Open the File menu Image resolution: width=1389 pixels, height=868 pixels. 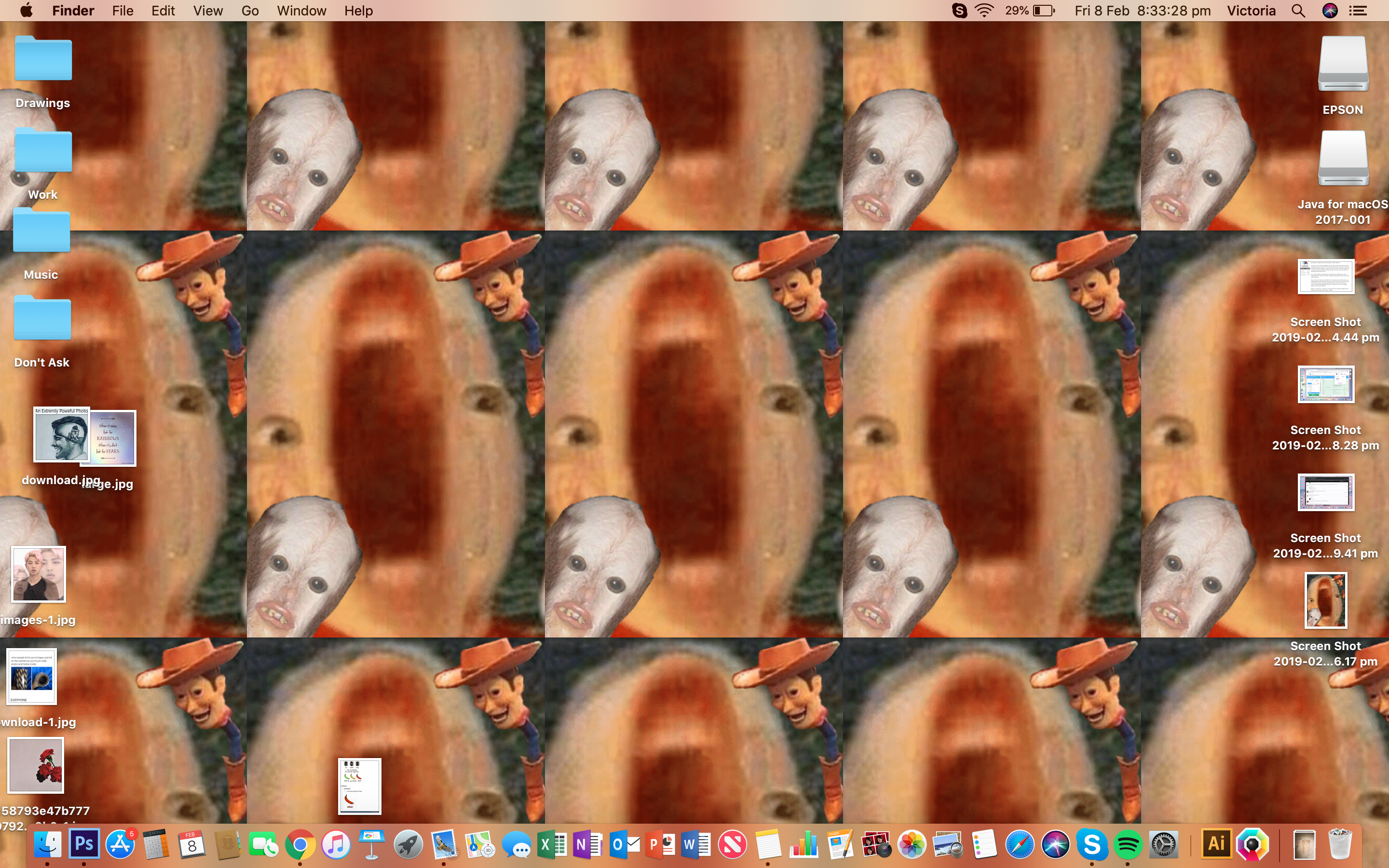tap(123, 10)
